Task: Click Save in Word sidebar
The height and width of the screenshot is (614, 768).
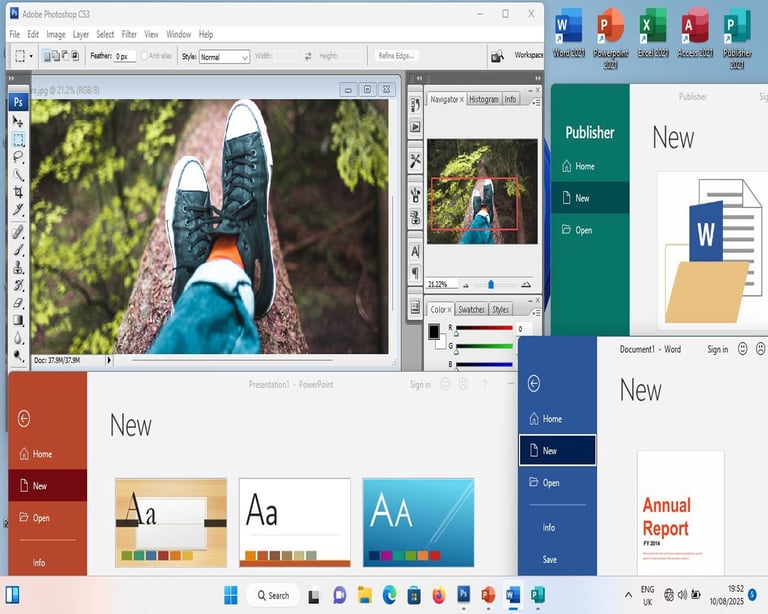Action: click(550, 559)
